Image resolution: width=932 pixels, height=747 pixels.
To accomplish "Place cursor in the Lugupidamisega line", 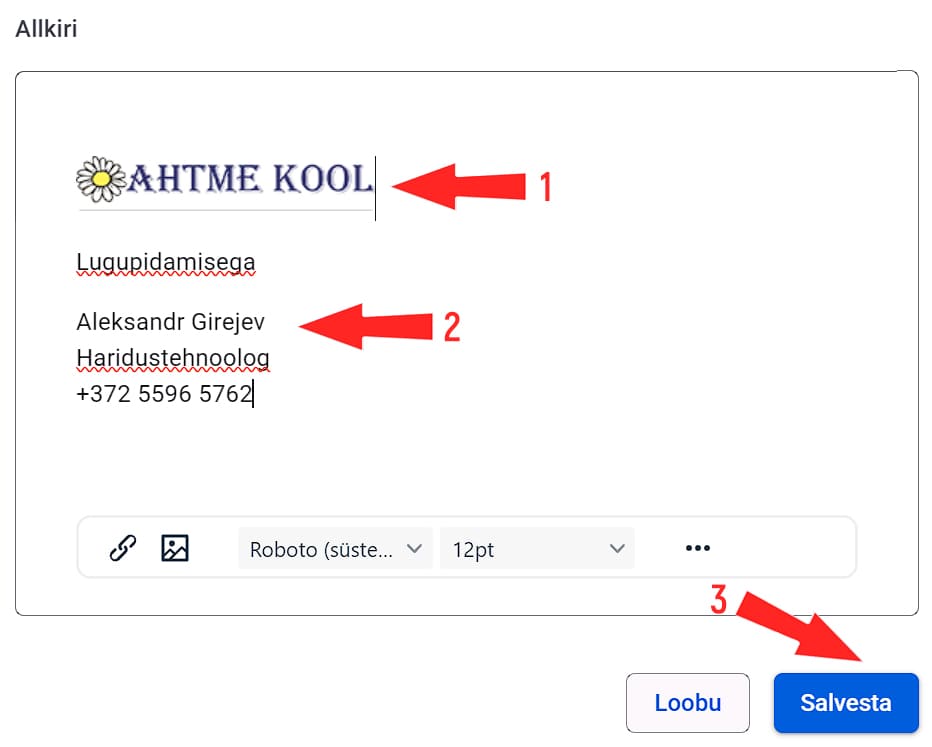I will [166, 263].
